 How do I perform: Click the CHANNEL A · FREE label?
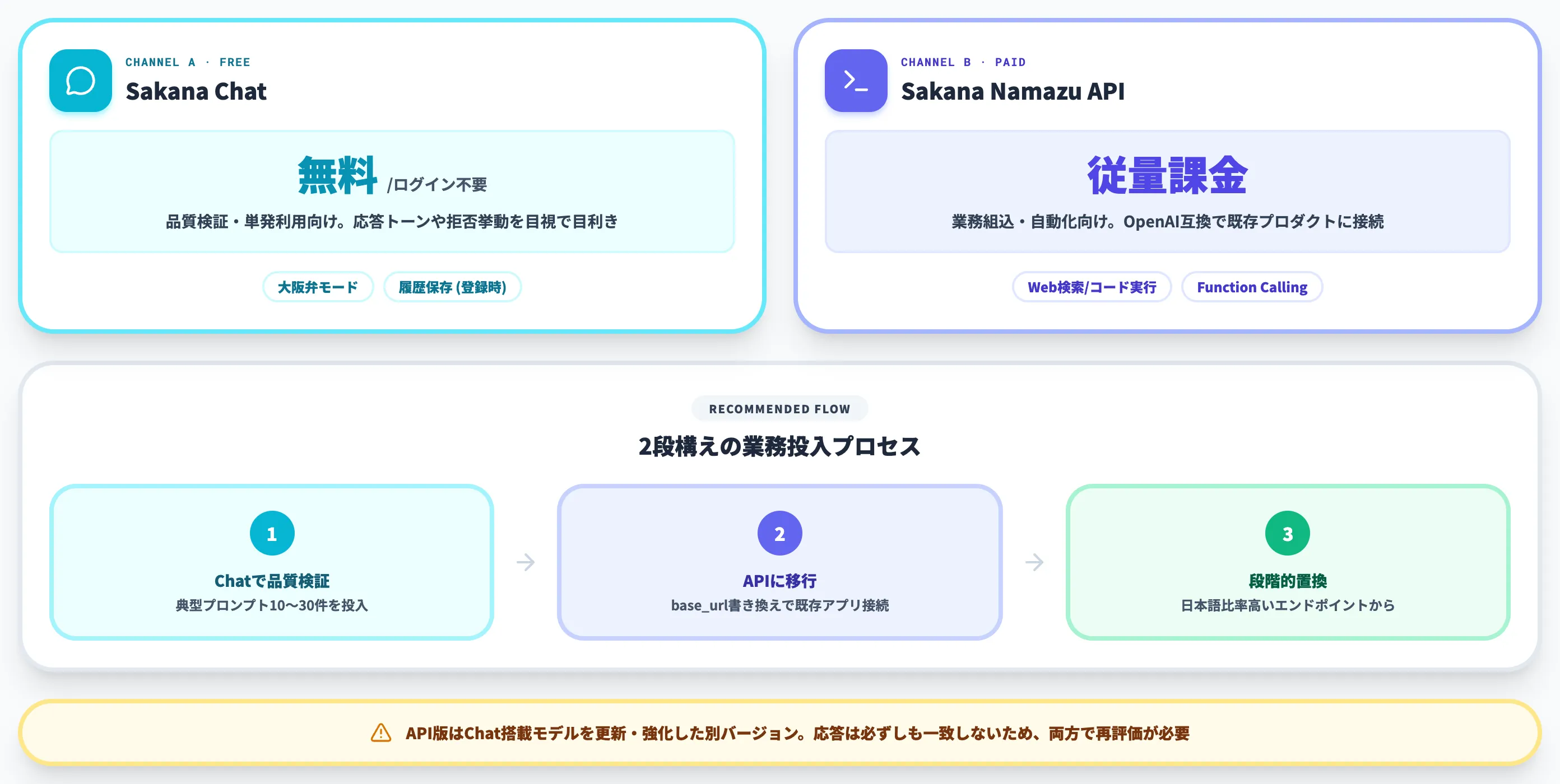point(188,62)
